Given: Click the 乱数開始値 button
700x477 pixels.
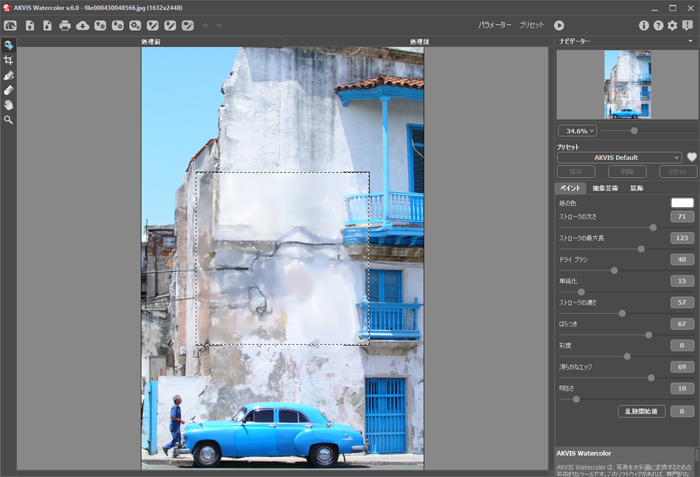Looking at the screenshot, I should (x=642, y=411).
